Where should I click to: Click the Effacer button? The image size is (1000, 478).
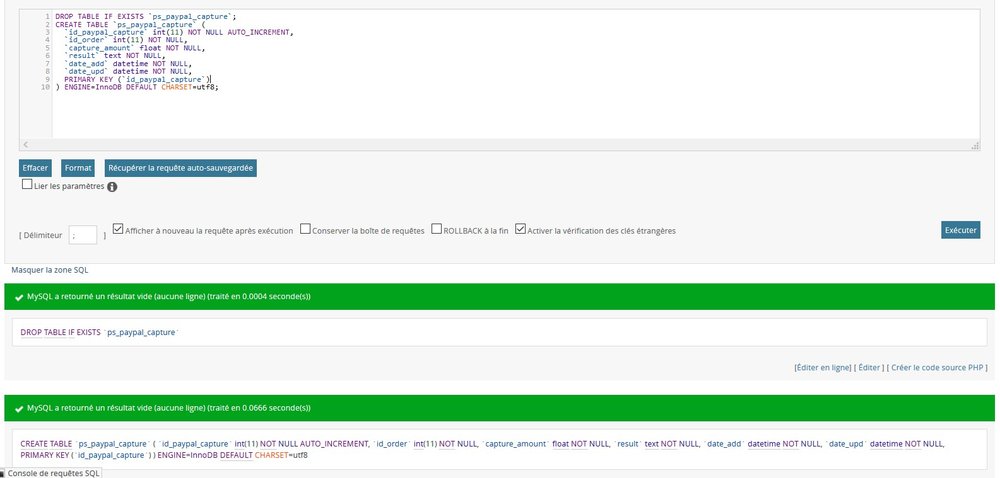[x=35, y=168]
